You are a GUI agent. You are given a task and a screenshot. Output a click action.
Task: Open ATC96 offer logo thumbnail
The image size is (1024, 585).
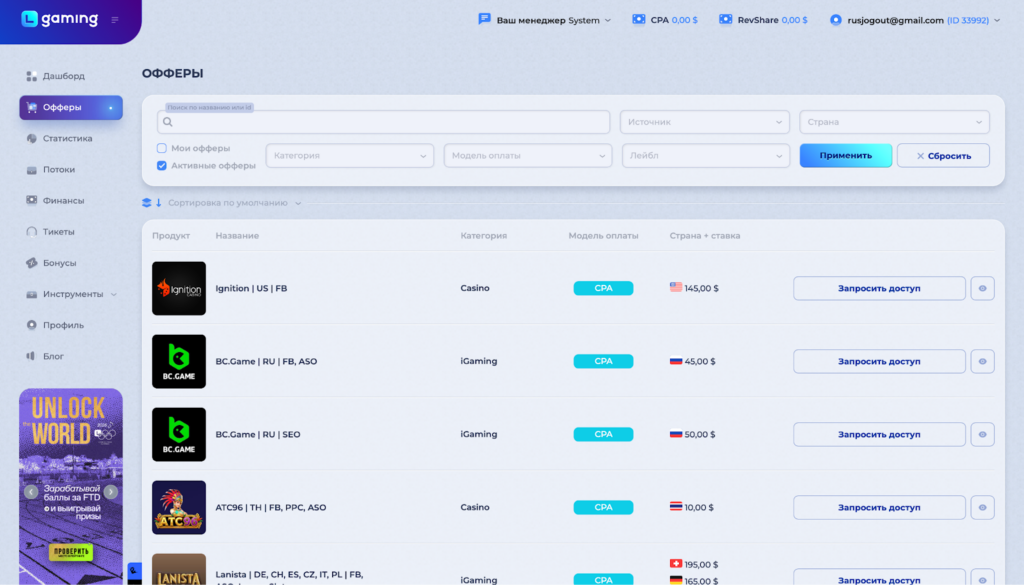coord(179,507)
